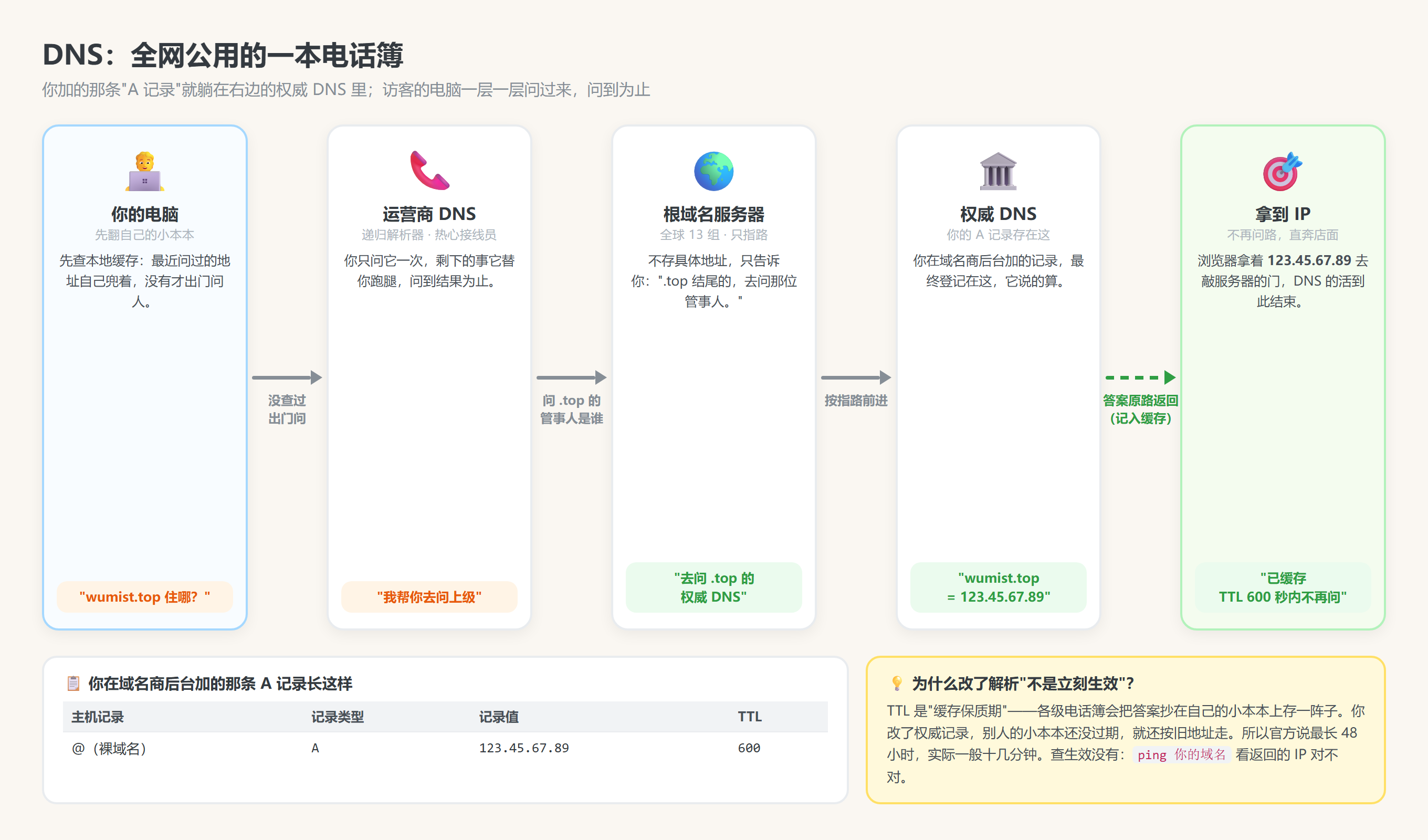Screen dimensions: 1428x840
Task: Click the green "去问 .top 的 权威 DNS" bubble
Action: coord(714,587)
